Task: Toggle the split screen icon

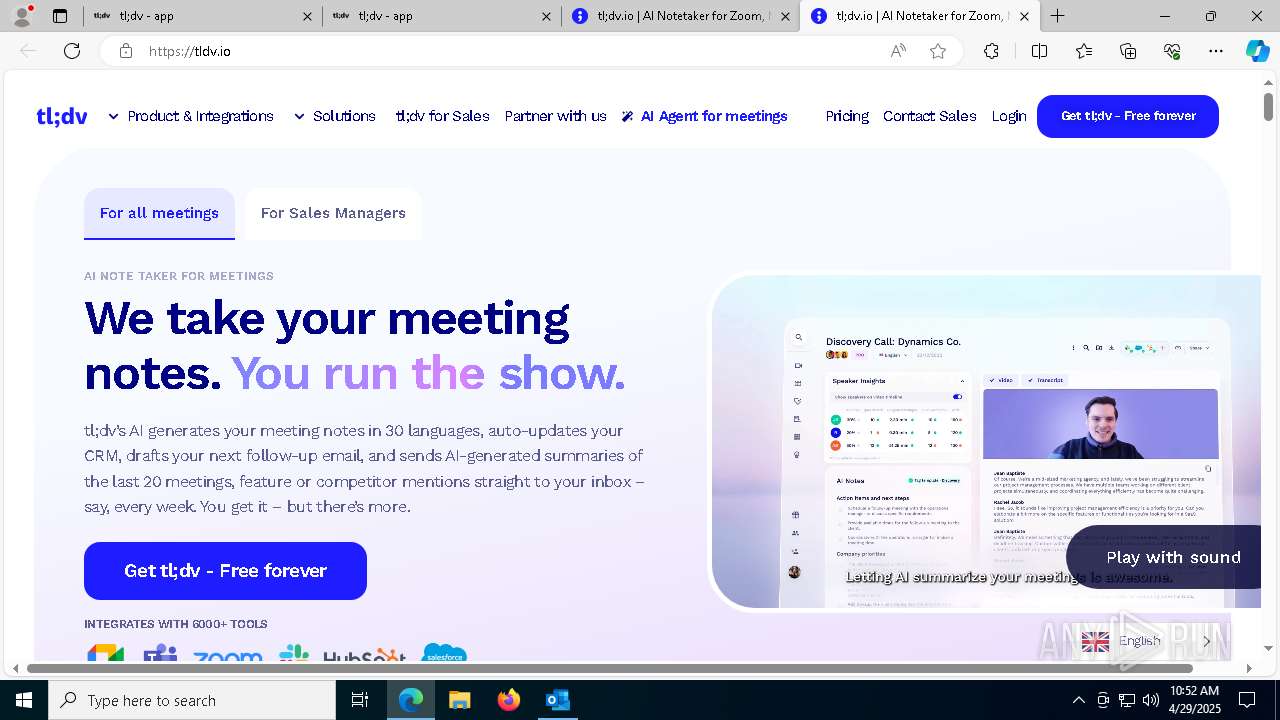Action: pyautogui.click(x=1039, y=51)
